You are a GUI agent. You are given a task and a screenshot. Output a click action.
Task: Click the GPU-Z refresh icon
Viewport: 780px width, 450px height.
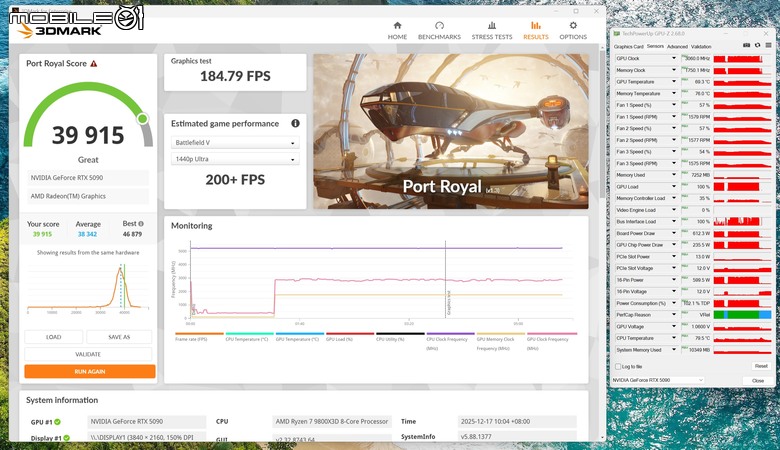point(757,45)
